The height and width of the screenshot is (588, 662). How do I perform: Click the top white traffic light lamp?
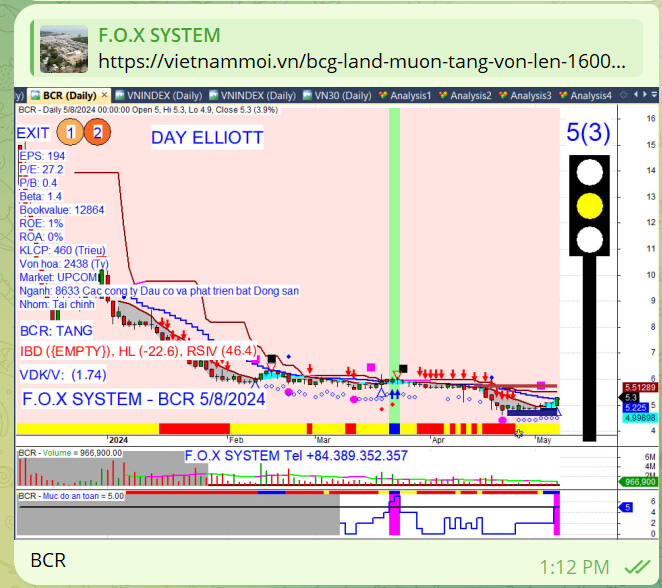(x=589, y=172)
